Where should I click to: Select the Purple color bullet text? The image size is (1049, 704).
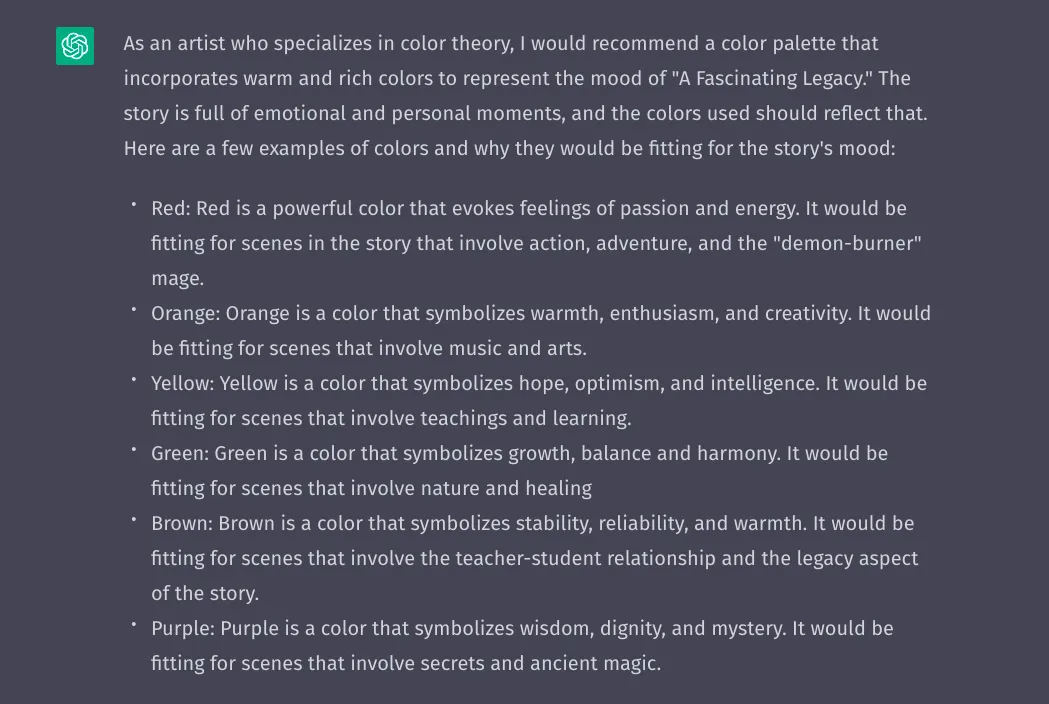(x=522, y=646)
